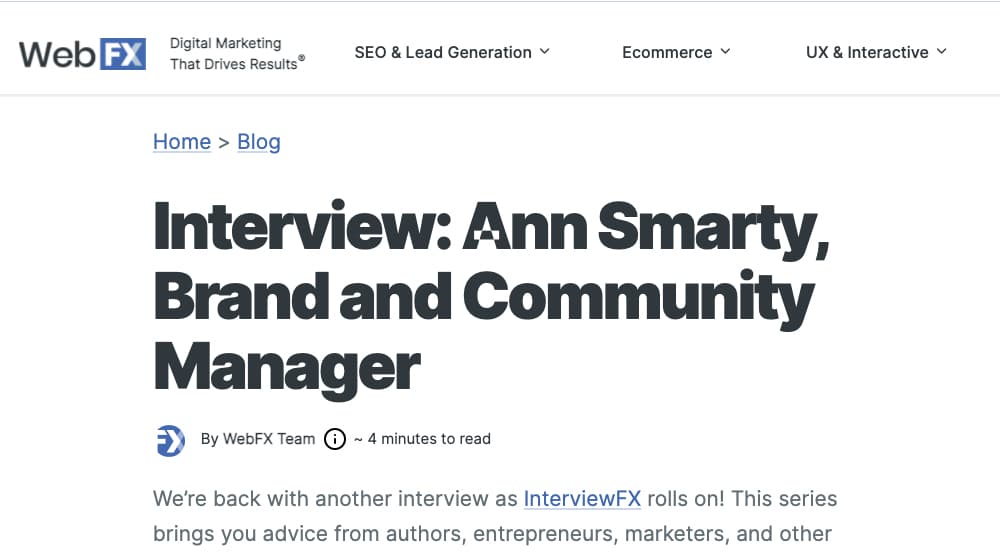Expand the SEO & Lead Generation chevron
Viewport: 1000px width, 560px height.
[545, 51]
